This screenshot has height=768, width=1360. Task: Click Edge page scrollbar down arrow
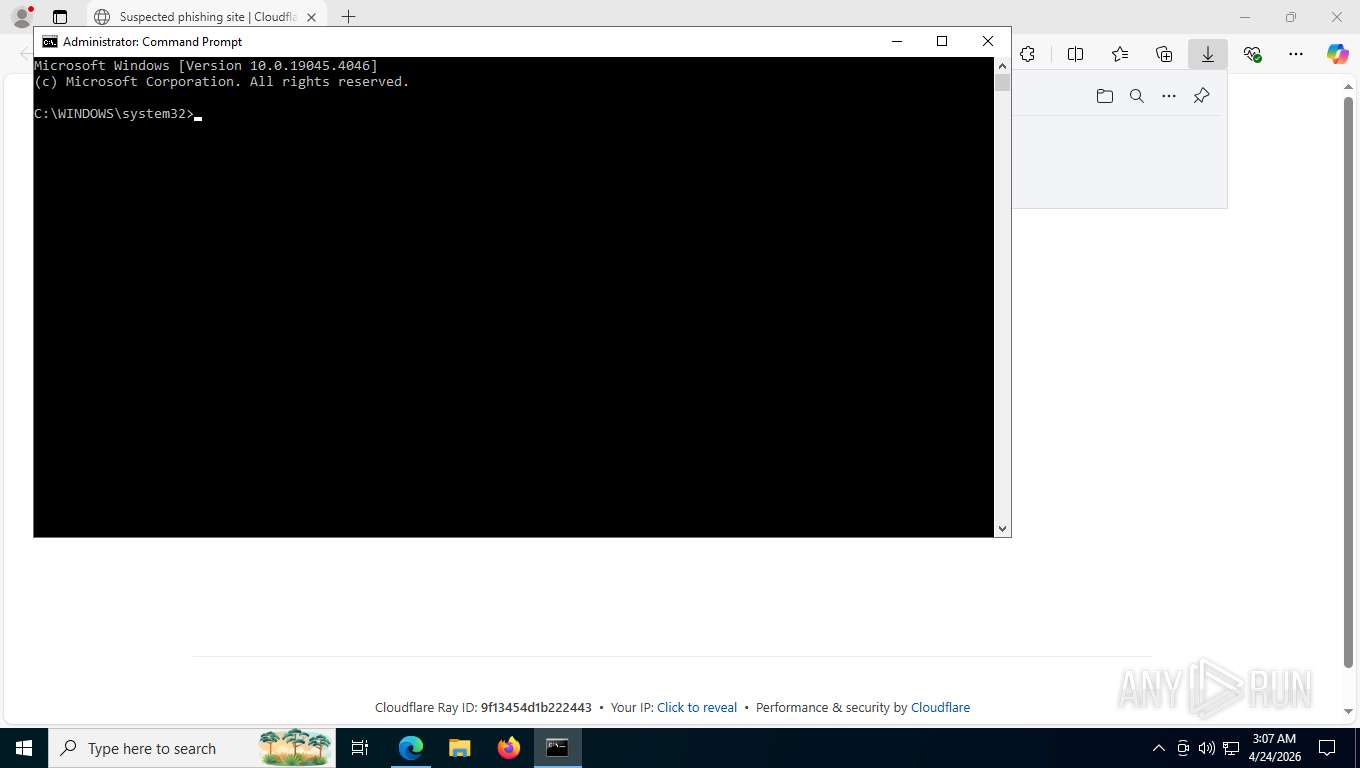1348,711
